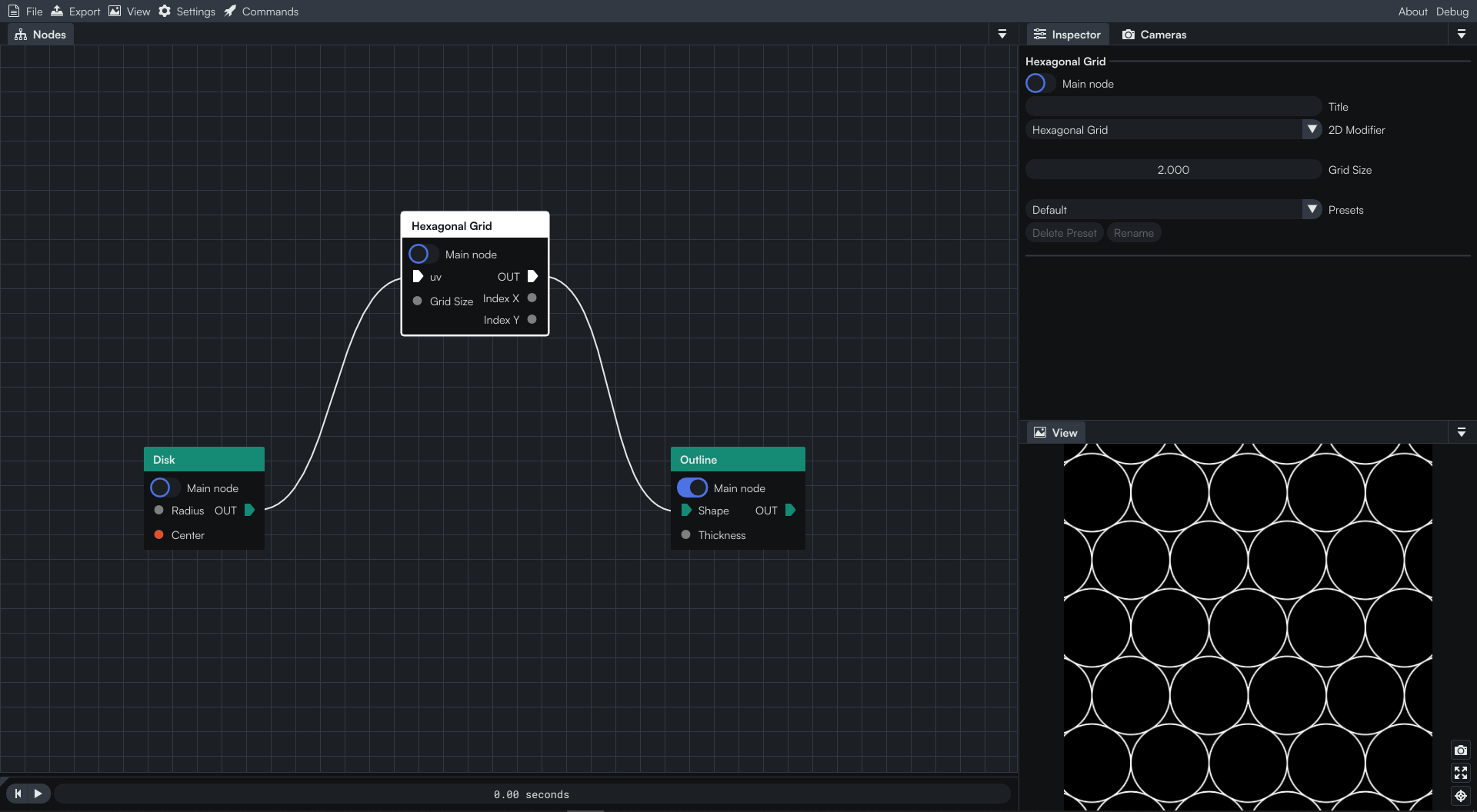Play the animation timeline
Screen dimensions: 1477x812
point(38,793)
